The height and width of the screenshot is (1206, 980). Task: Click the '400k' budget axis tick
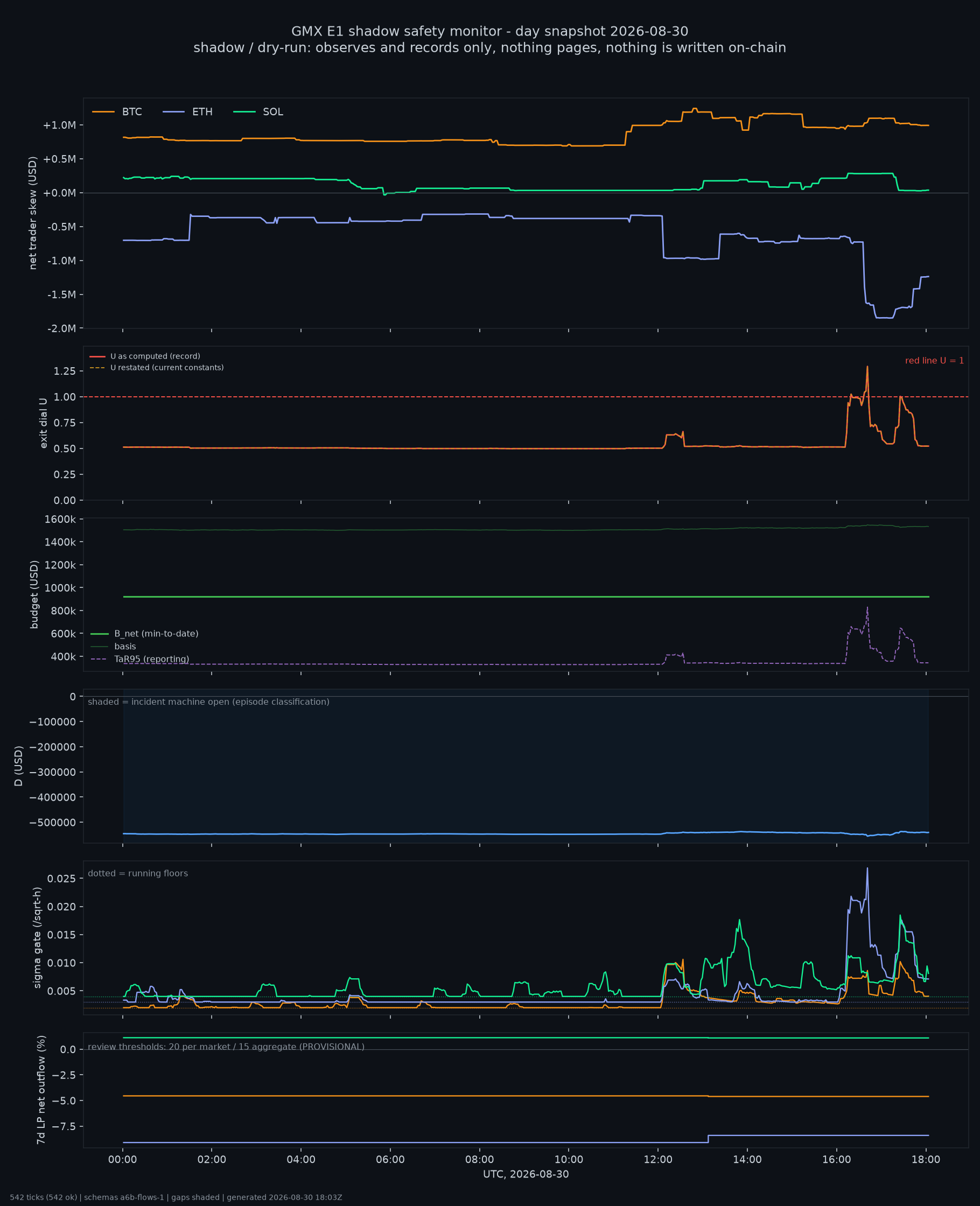(x=63, y=657)
